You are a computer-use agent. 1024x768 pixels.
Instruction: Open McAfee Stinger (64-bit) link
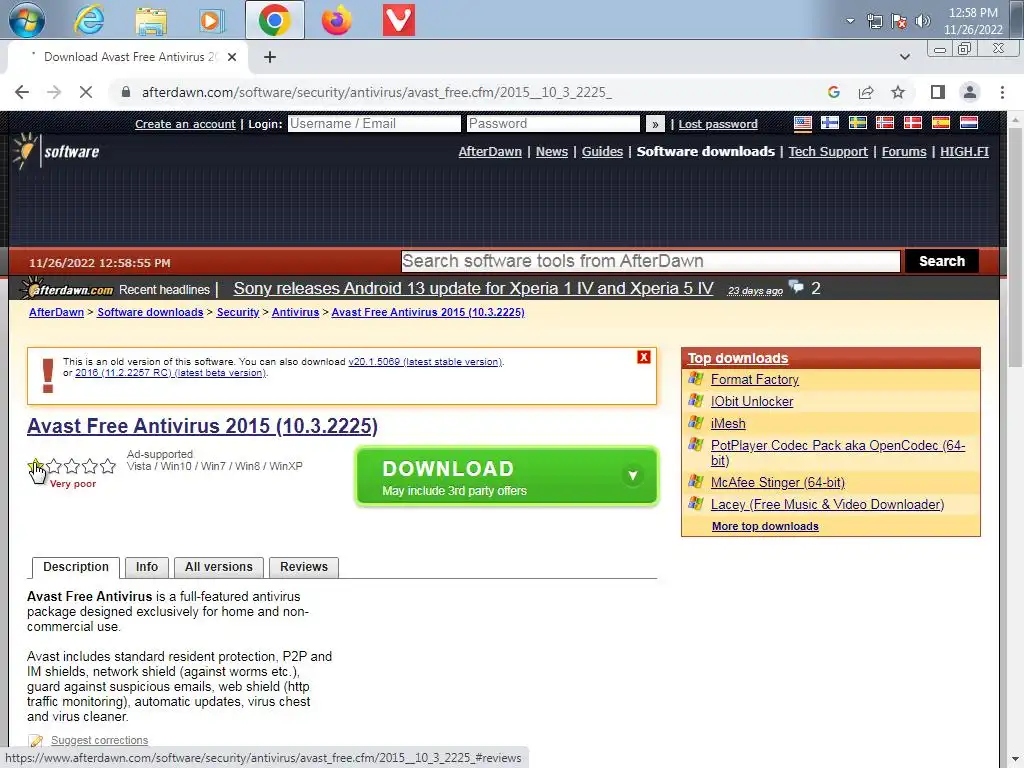click(x=777, y=483)
